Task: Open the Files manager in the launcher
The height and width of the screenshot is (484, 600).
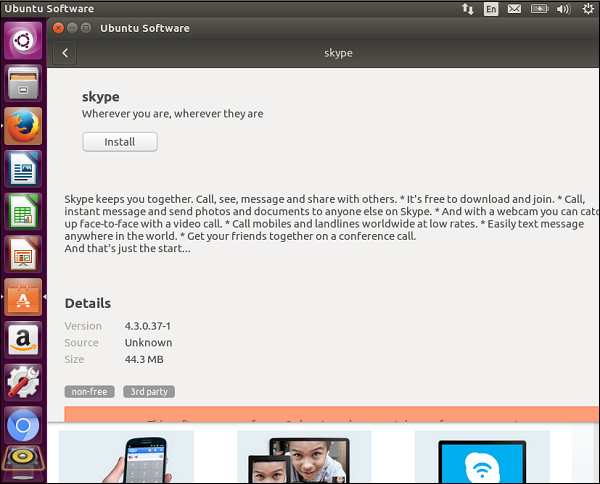Action: 23,84
